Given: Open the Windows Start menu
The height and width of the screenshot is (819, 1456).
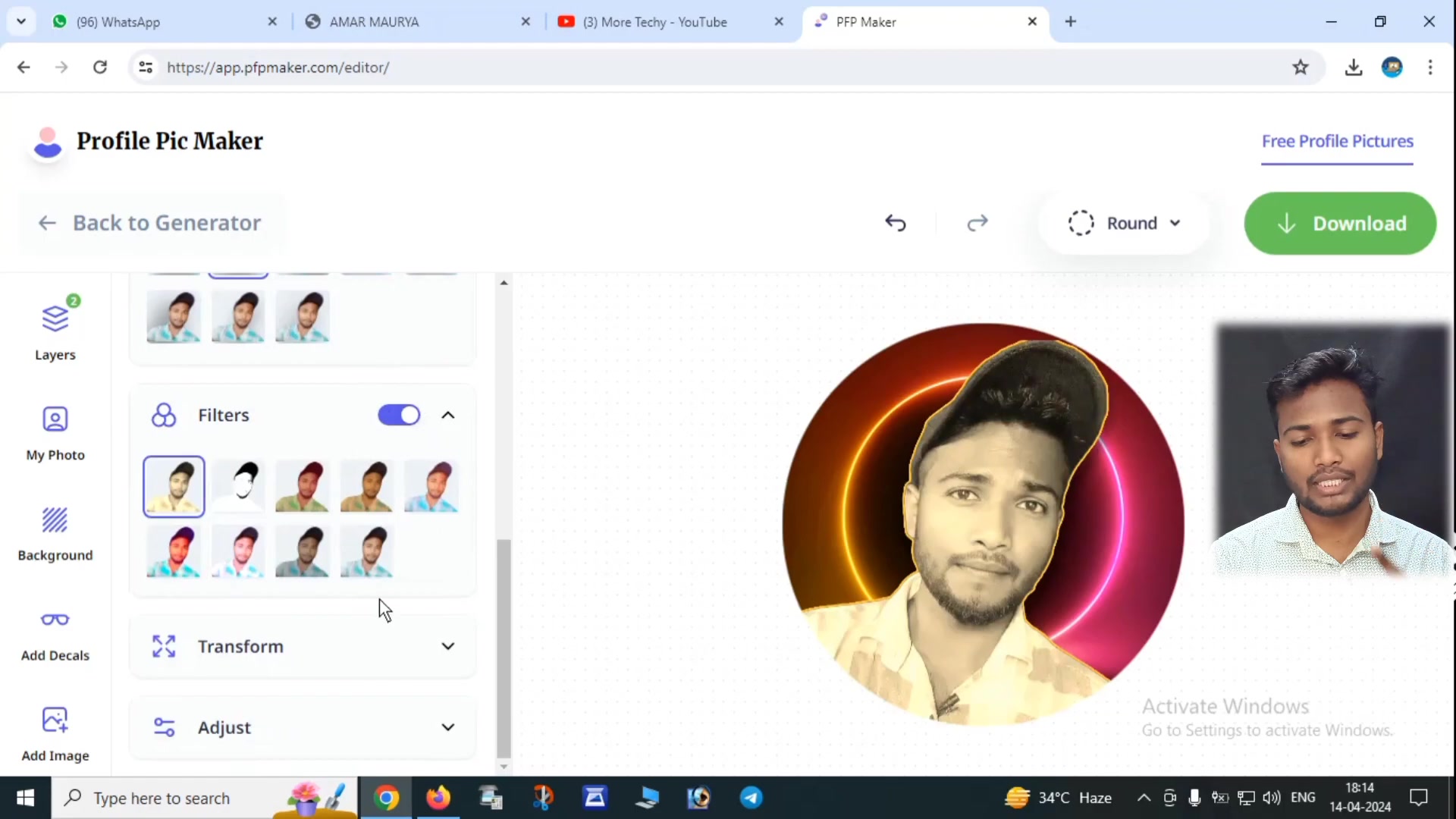Looking at the screenshot, I should (x=25, y=798).
